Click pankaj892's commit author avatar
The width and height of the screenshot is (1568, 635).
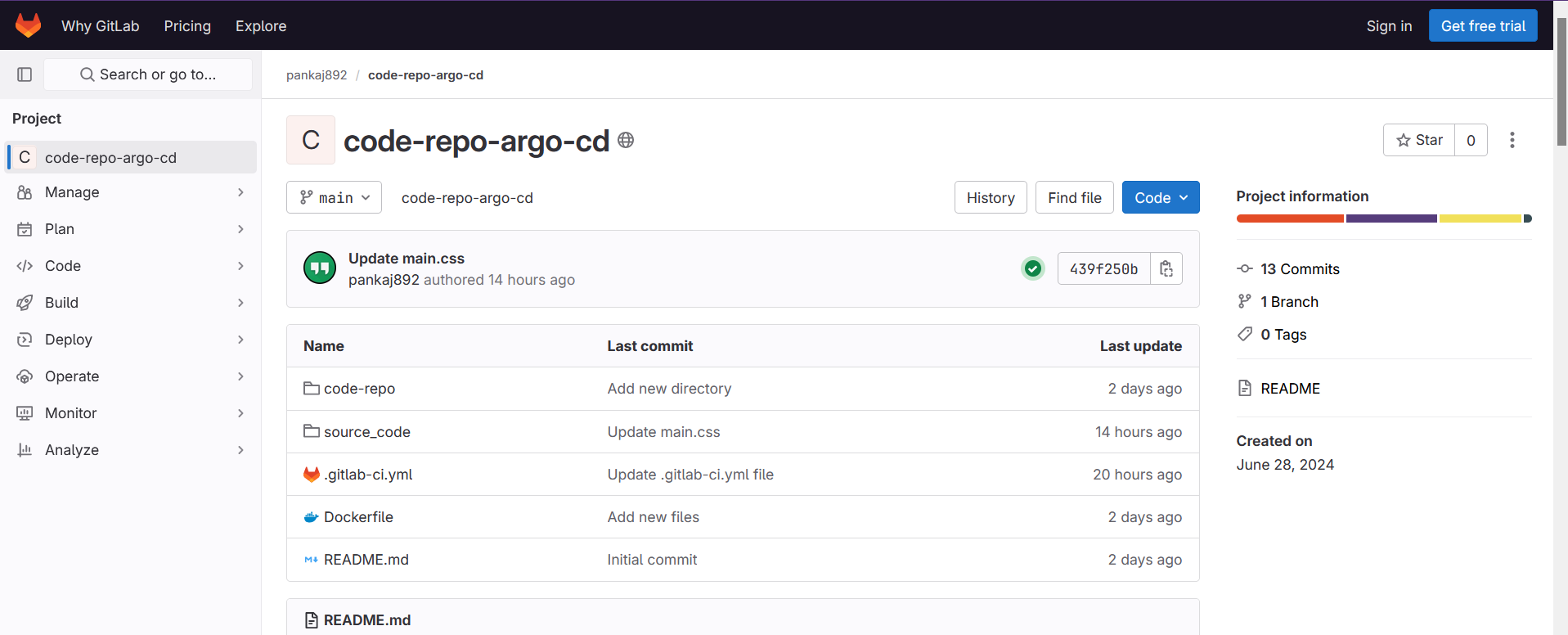(320, 268)
